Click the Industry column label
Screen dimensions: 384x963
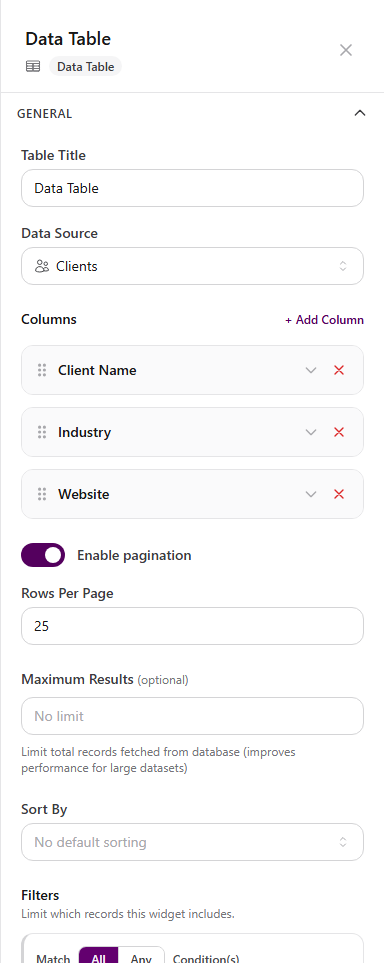(85, 432)
